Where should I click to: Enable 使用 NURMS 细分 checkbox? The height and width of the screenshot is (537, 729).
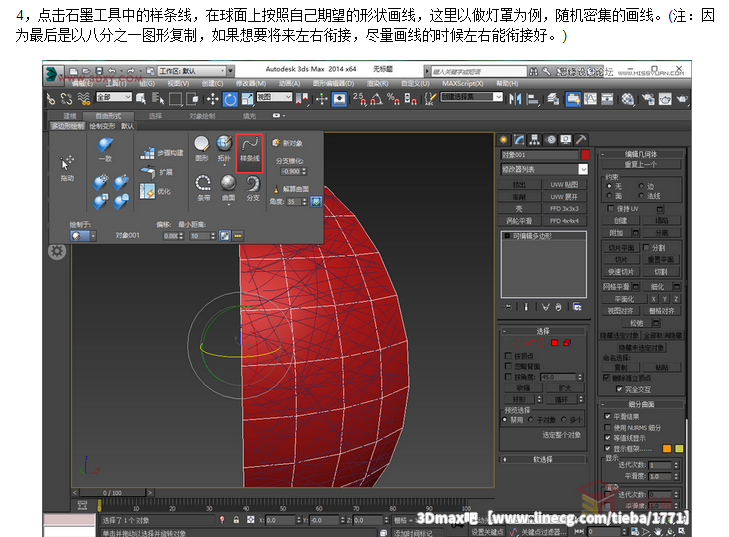607,427
